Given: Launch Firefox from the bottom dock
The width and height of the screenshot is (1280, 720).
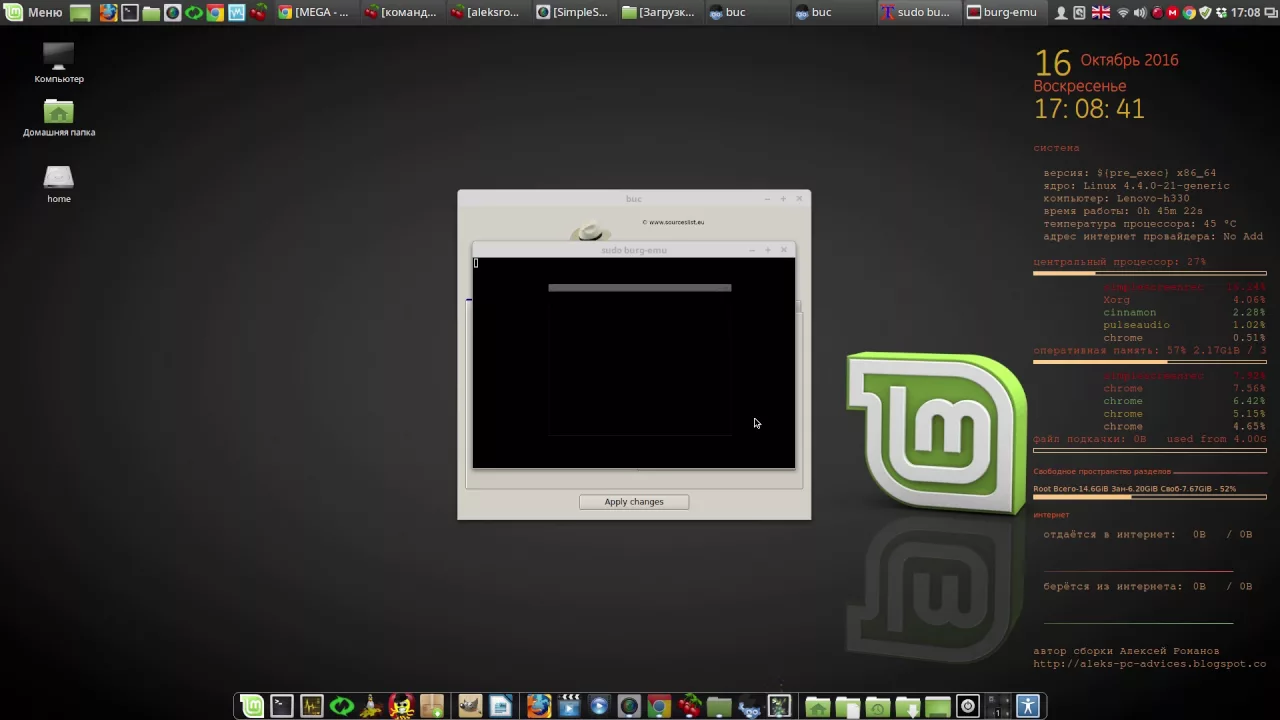Looking at the screenshot, I should [x=539, y=706].
